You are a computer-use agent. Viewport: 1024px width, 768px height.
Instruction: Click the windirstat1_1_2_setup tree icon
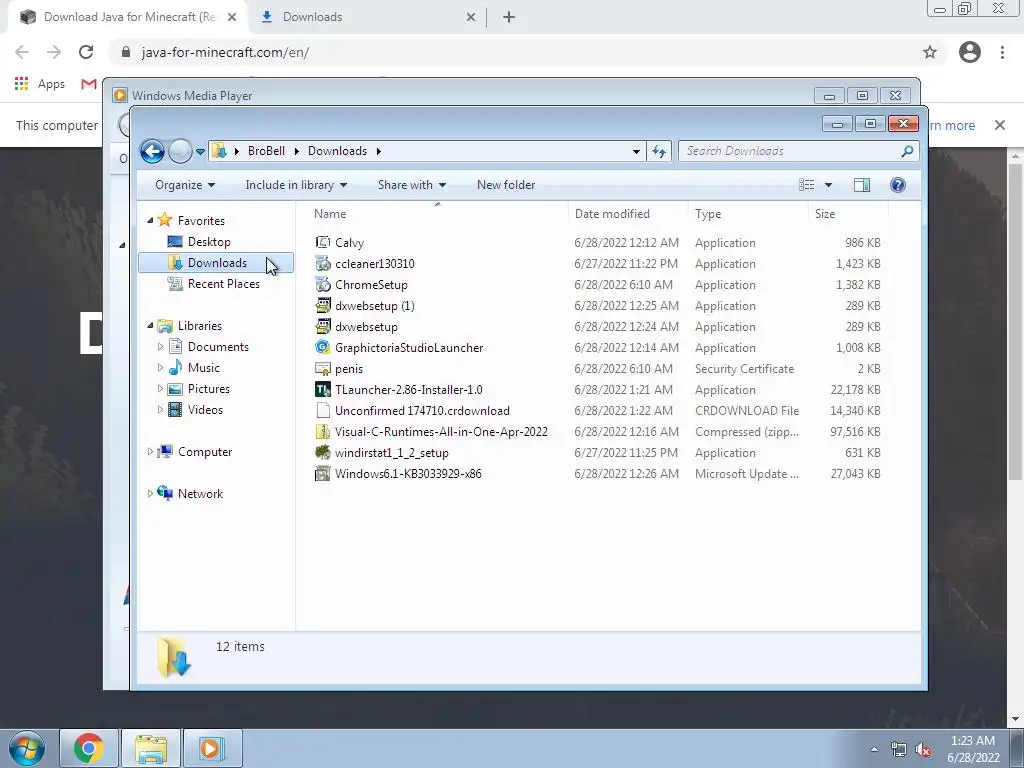point(323,453)
